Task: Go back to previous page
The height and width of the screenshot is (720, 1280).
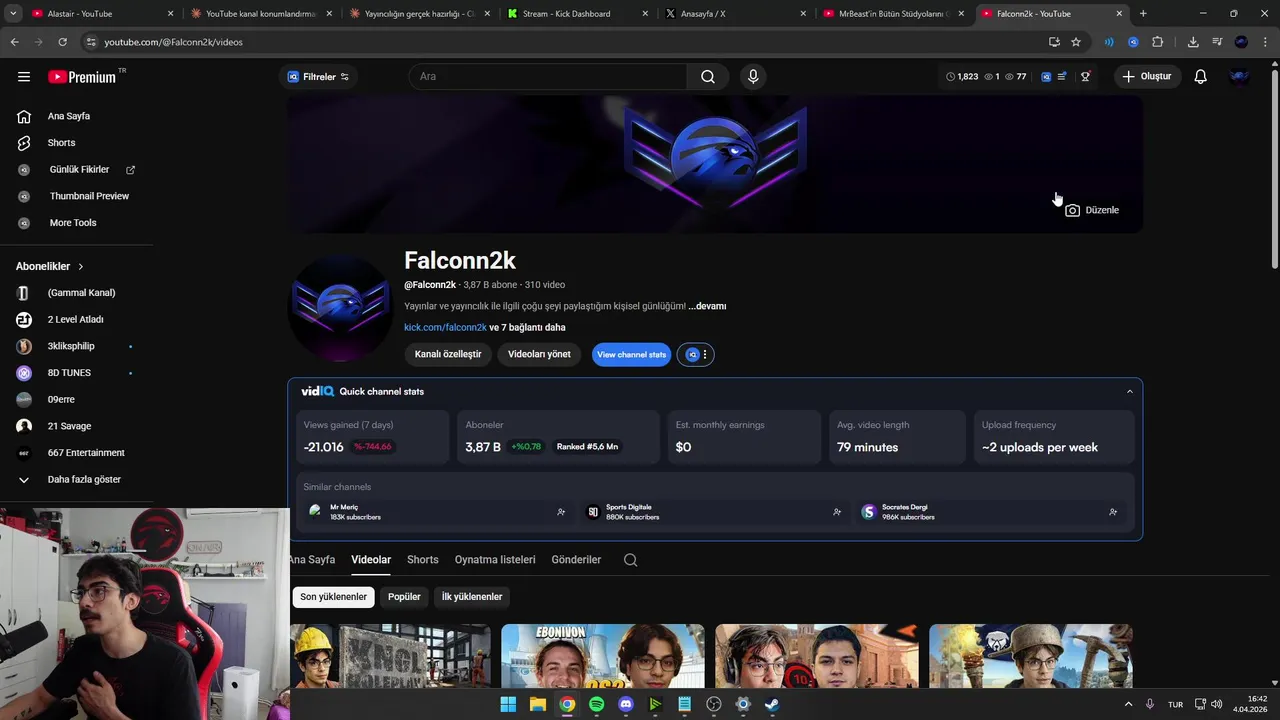Action: 14,42
